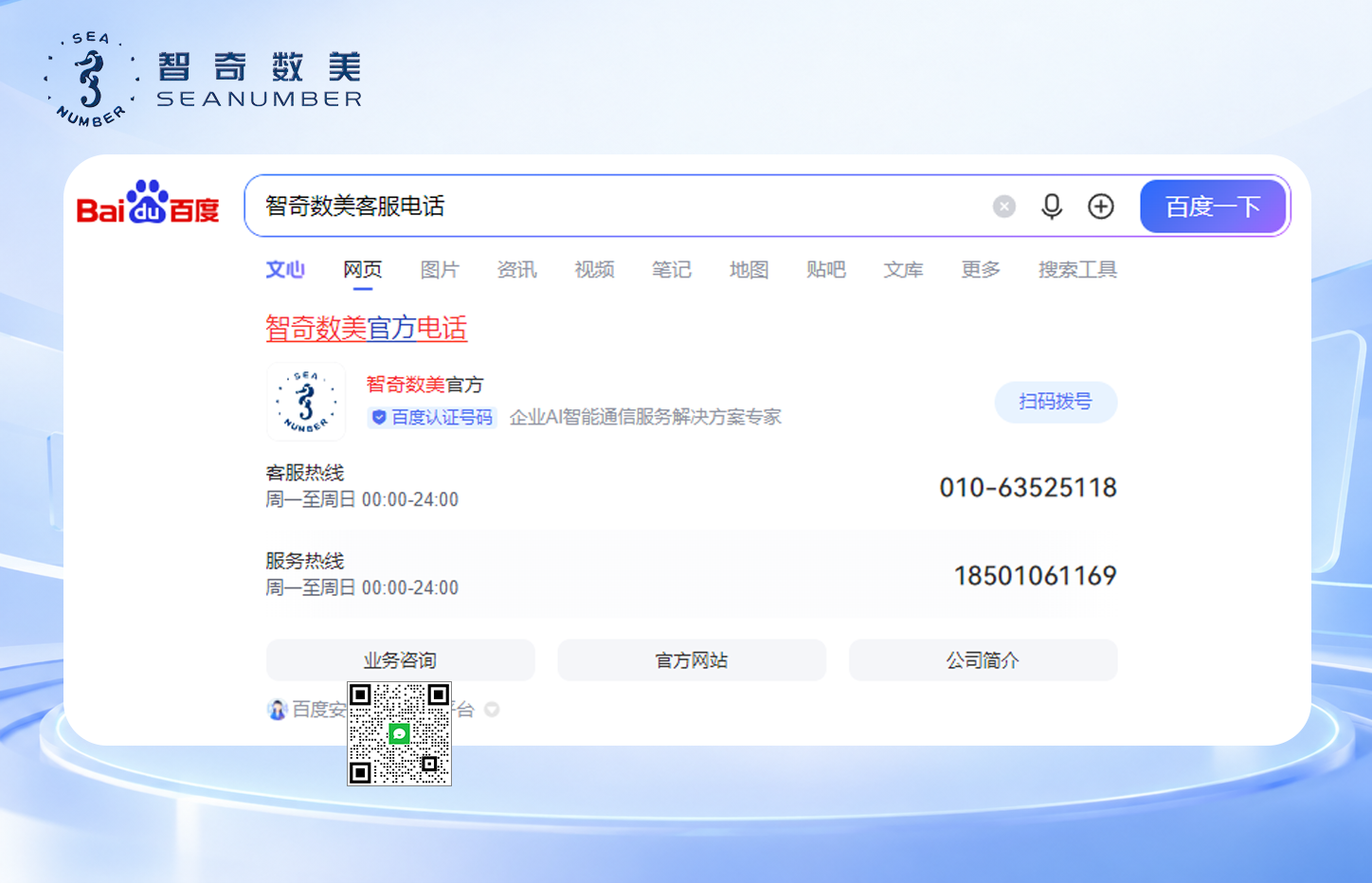The image size is (1372, 883).
Task: Click the 百度认证号码 shield badge
Action: (x=432, y=417)
